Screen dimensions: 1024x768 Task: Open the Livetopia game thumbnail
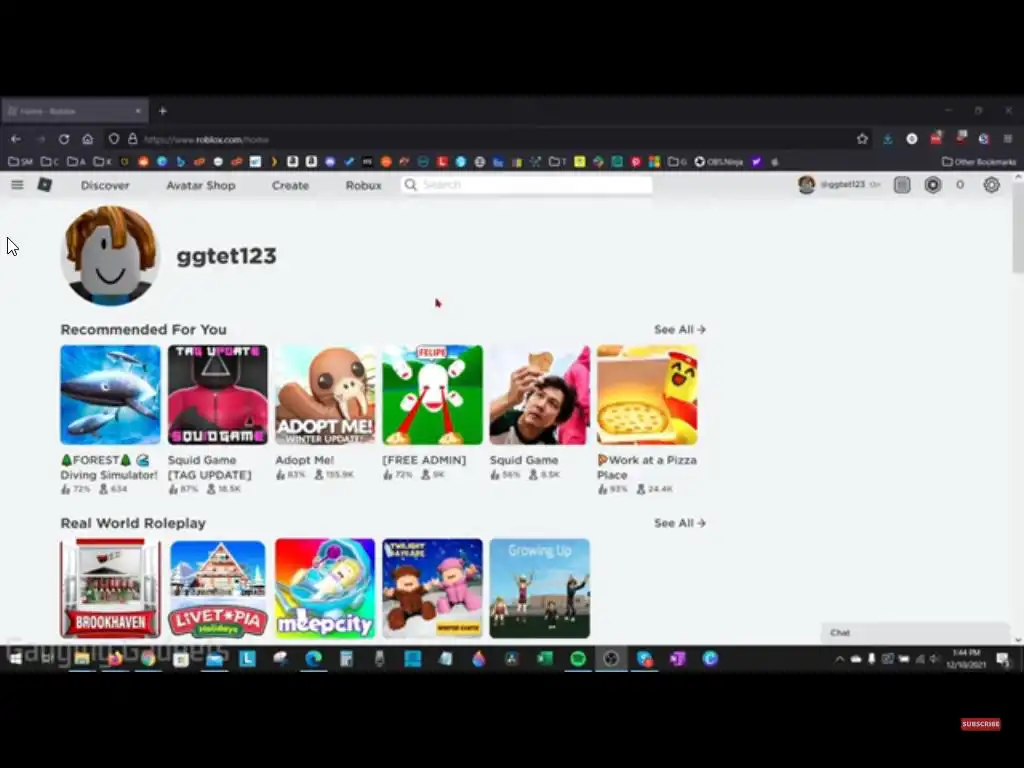(x=217, y=588)
